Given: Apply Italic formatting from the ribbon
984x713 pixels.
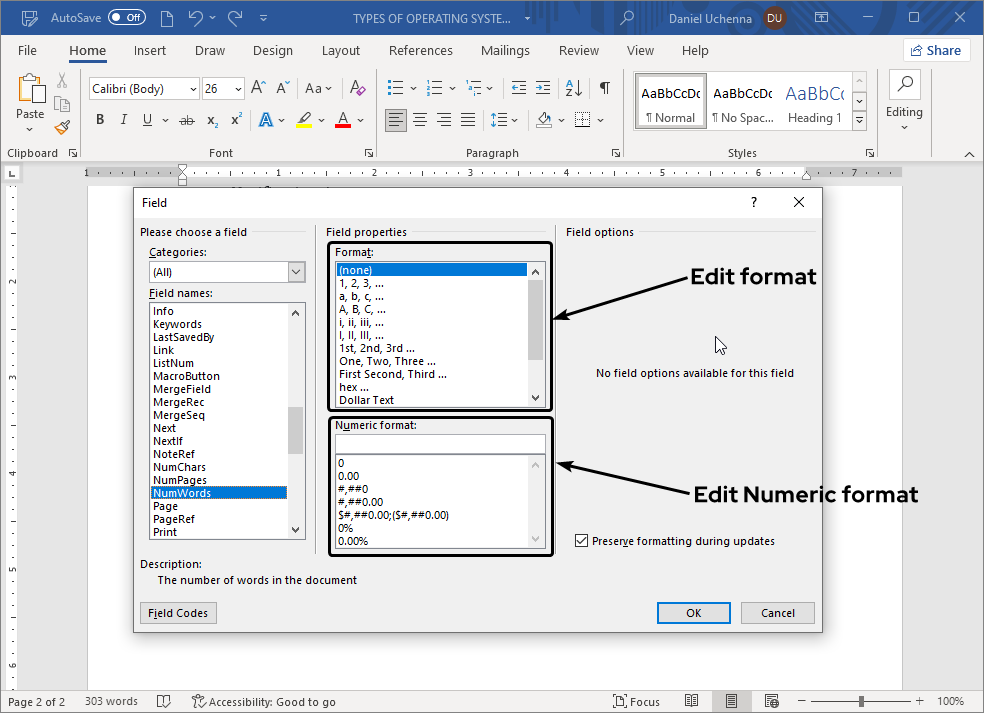Looking at the screenshot, I should coord(124,120).
